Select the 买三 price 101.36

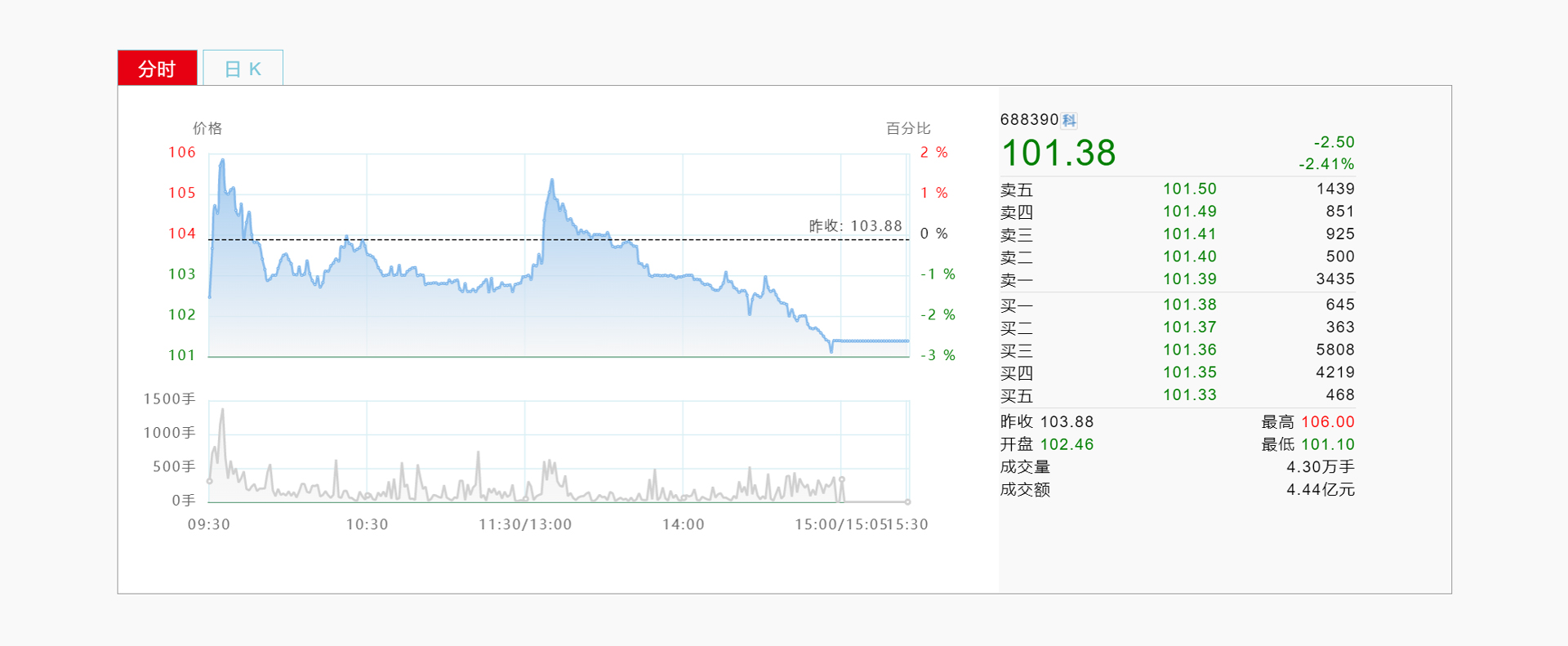1190,350
